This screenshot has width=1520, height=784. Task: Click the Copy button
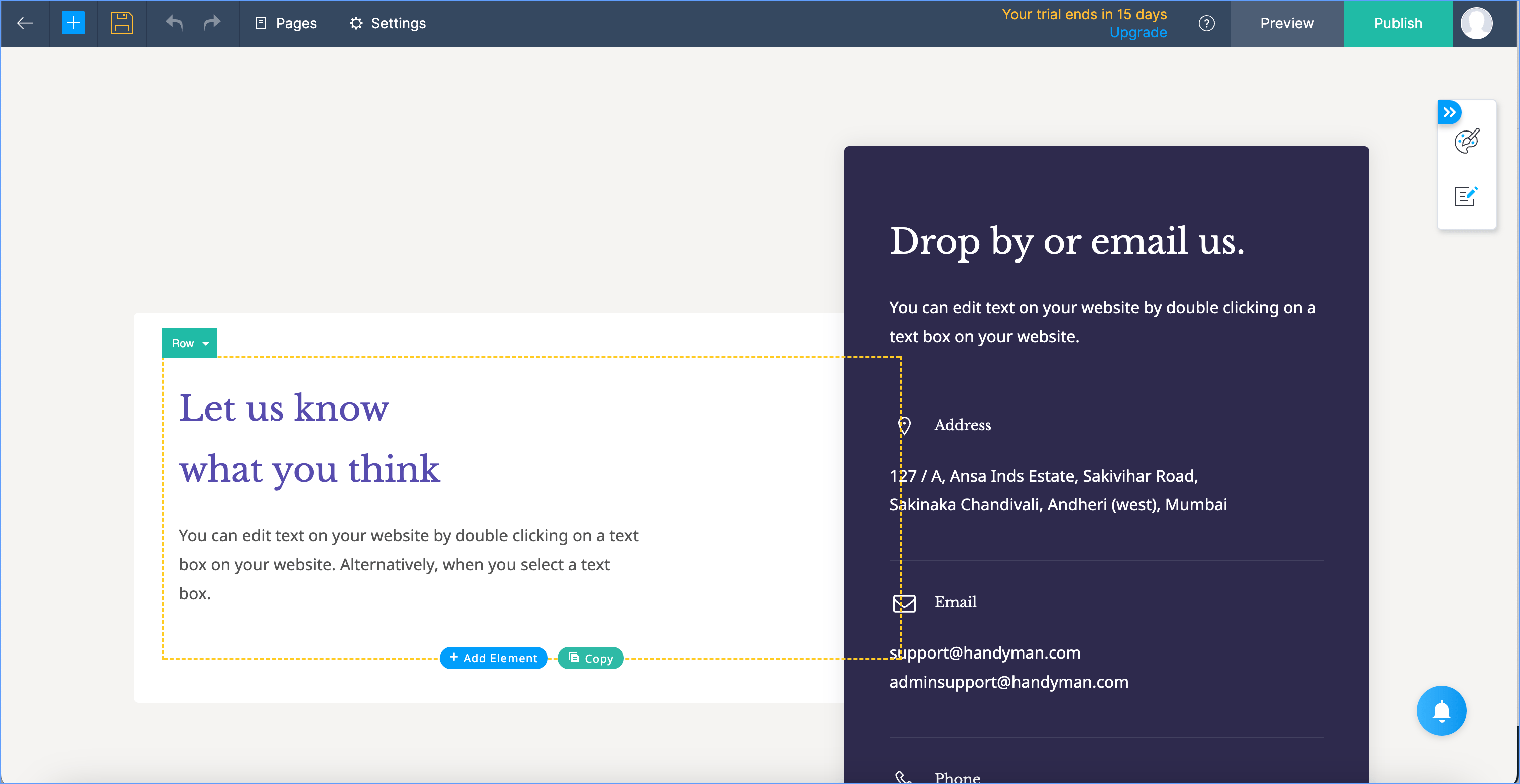[591, 658]
